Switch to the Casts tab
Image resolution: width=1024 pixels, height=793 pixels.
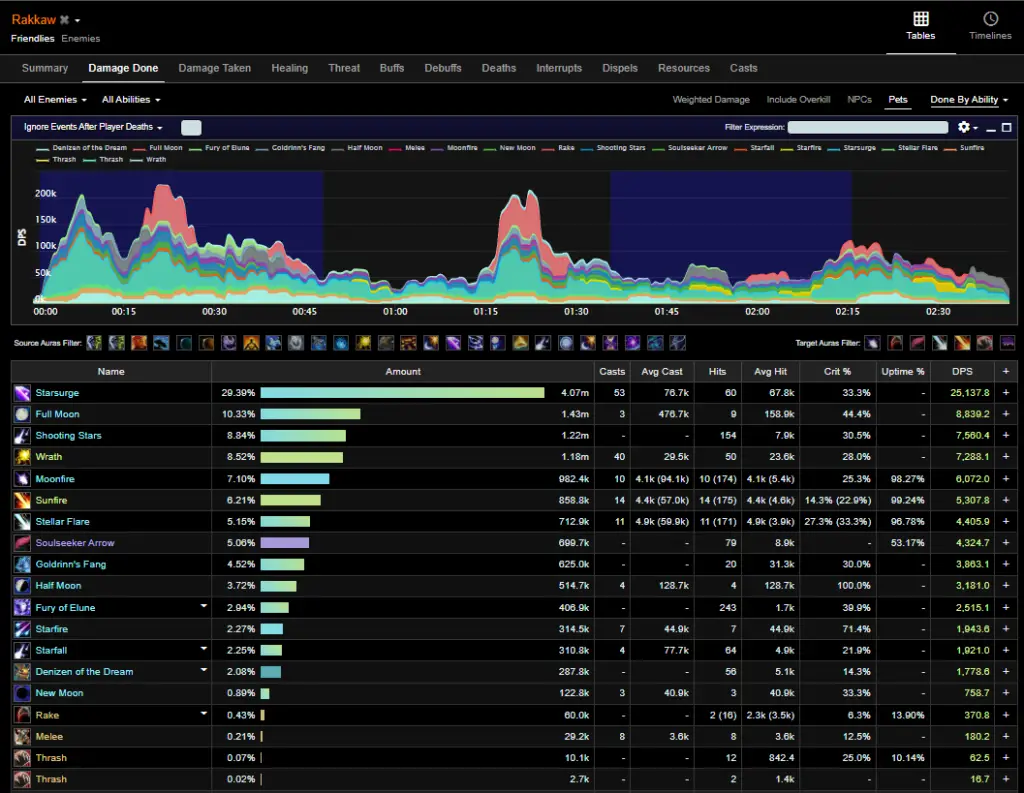point(743,68)
